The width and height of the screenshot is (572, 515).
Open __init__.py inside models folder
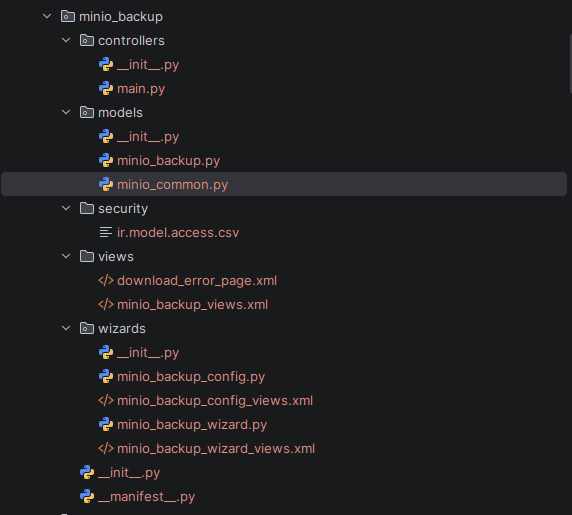pos(148,137)
